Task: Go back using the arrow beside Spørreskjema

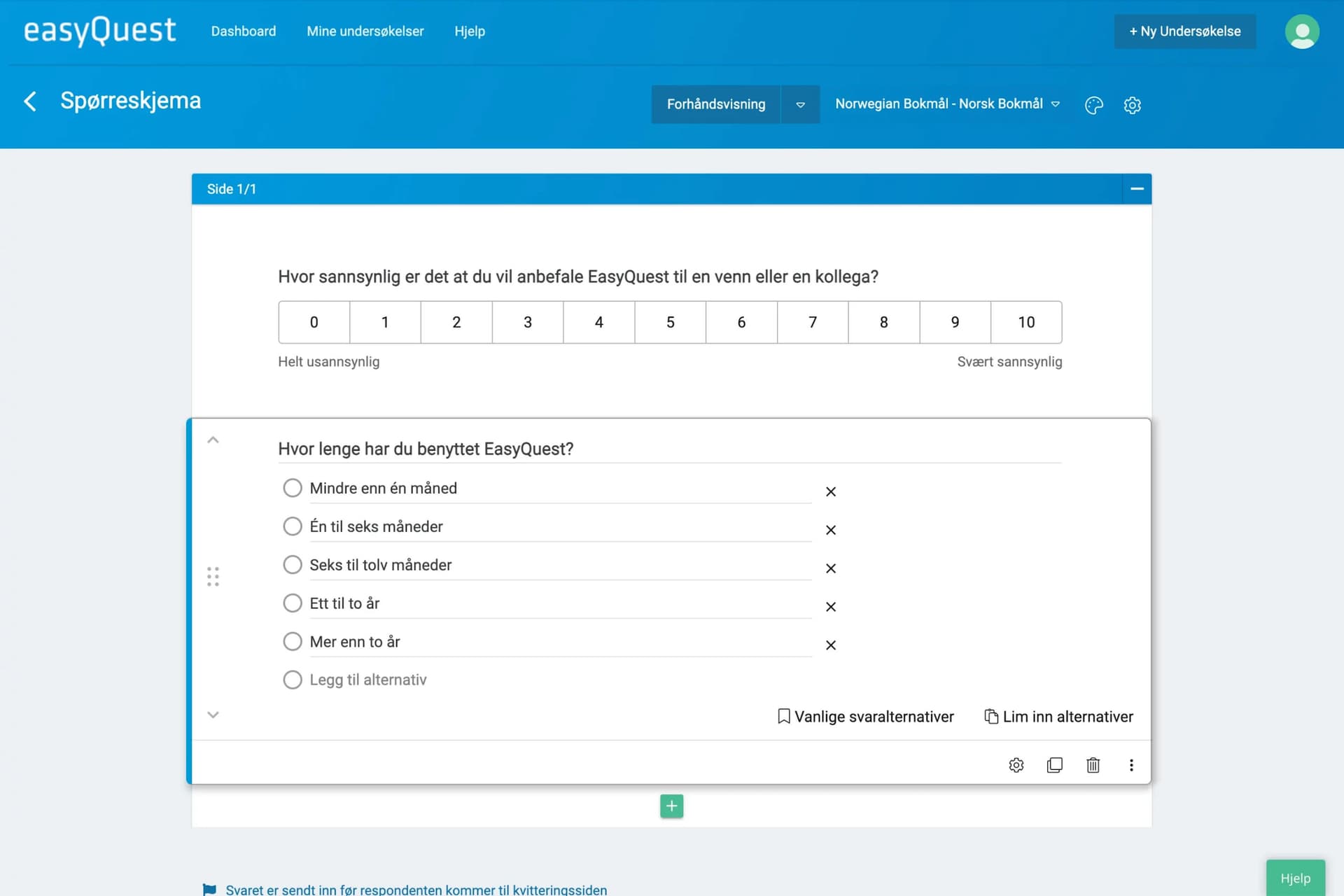Action: point(30,101)
